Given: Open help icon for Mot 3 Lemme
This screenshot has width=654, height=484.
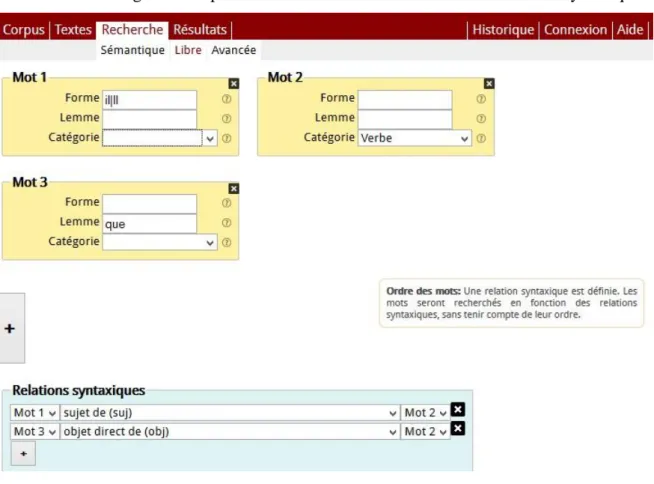Looking at the screenshot, I should (x=226, y=222).
